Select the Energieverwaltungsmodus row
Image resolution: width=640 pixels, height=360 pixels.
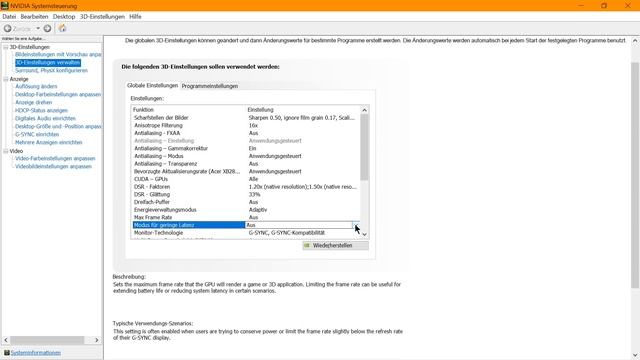[x=246, y=210]
